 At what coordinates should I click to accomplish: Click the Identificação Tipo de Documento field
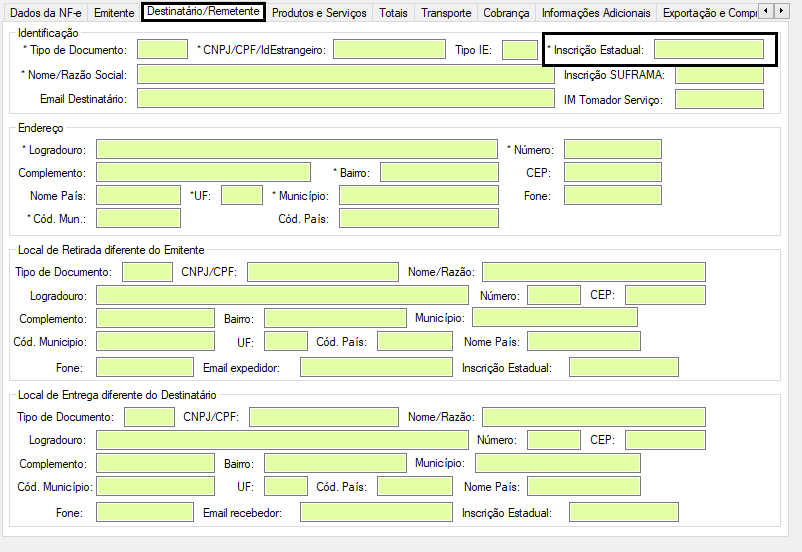[x=162, y=50]
